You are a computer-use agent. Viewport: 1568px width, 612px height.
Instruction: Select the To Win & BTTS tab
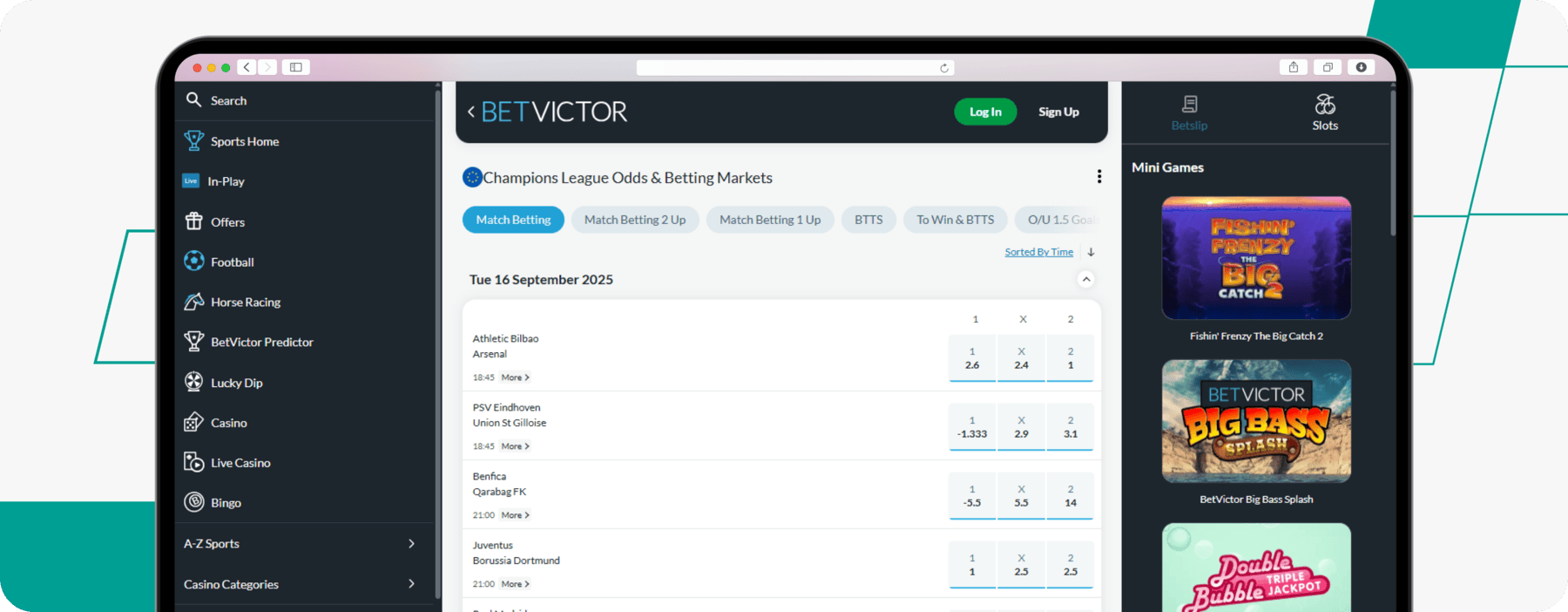[x=956, y=220]
